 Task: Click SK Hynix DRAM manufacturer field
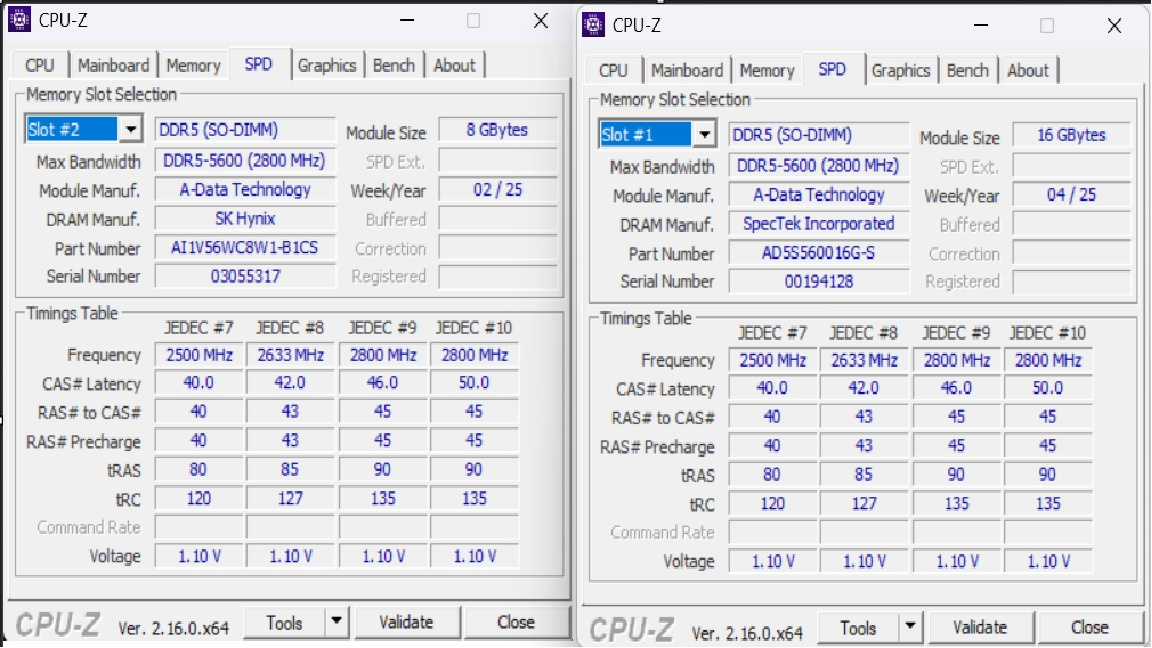(245, 219)
